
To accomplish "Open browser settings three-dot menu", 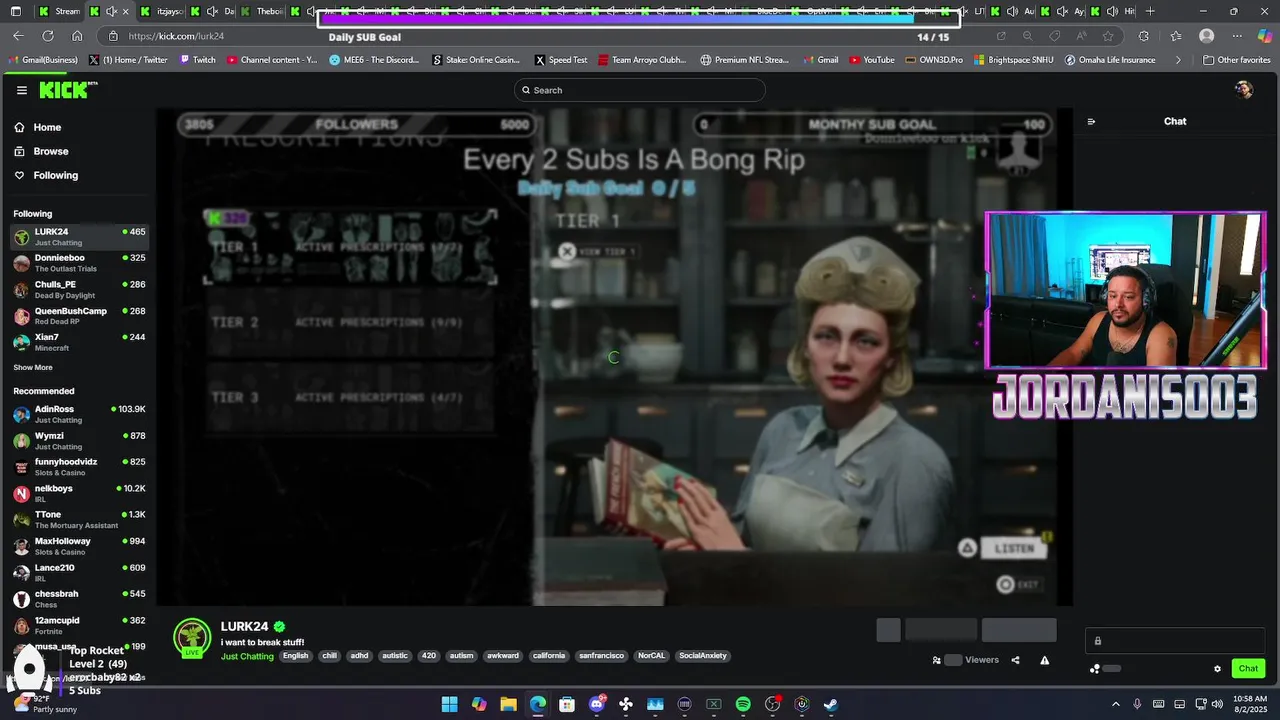I will click(1239, 36).
